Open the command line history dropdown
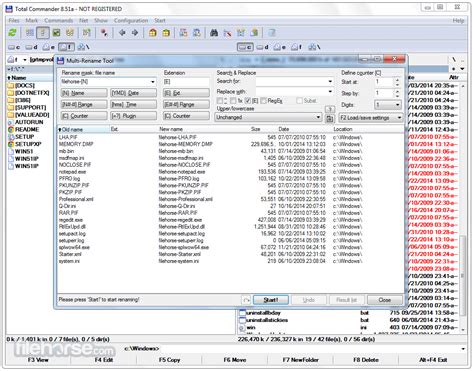This screenshot has width=474, height=371. tap(463, 349)
